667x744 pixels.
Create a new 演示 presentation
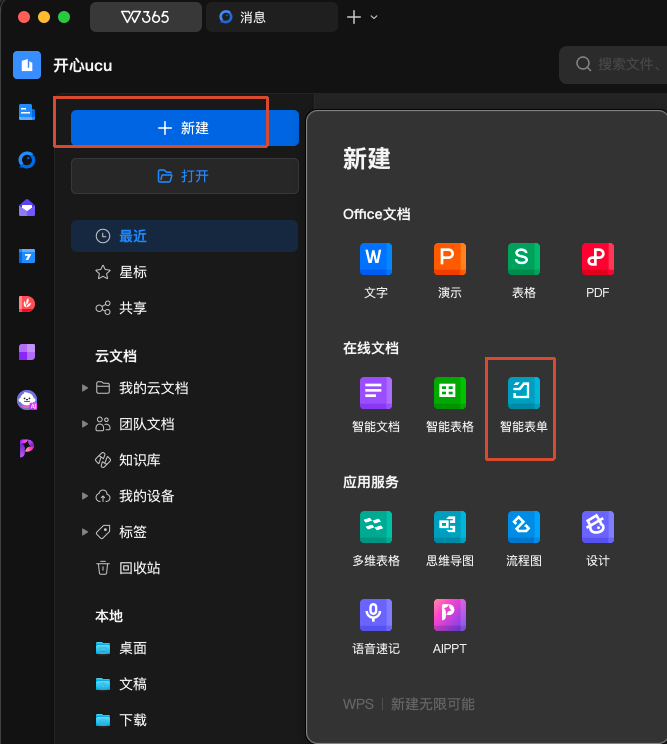coord(450,270)
